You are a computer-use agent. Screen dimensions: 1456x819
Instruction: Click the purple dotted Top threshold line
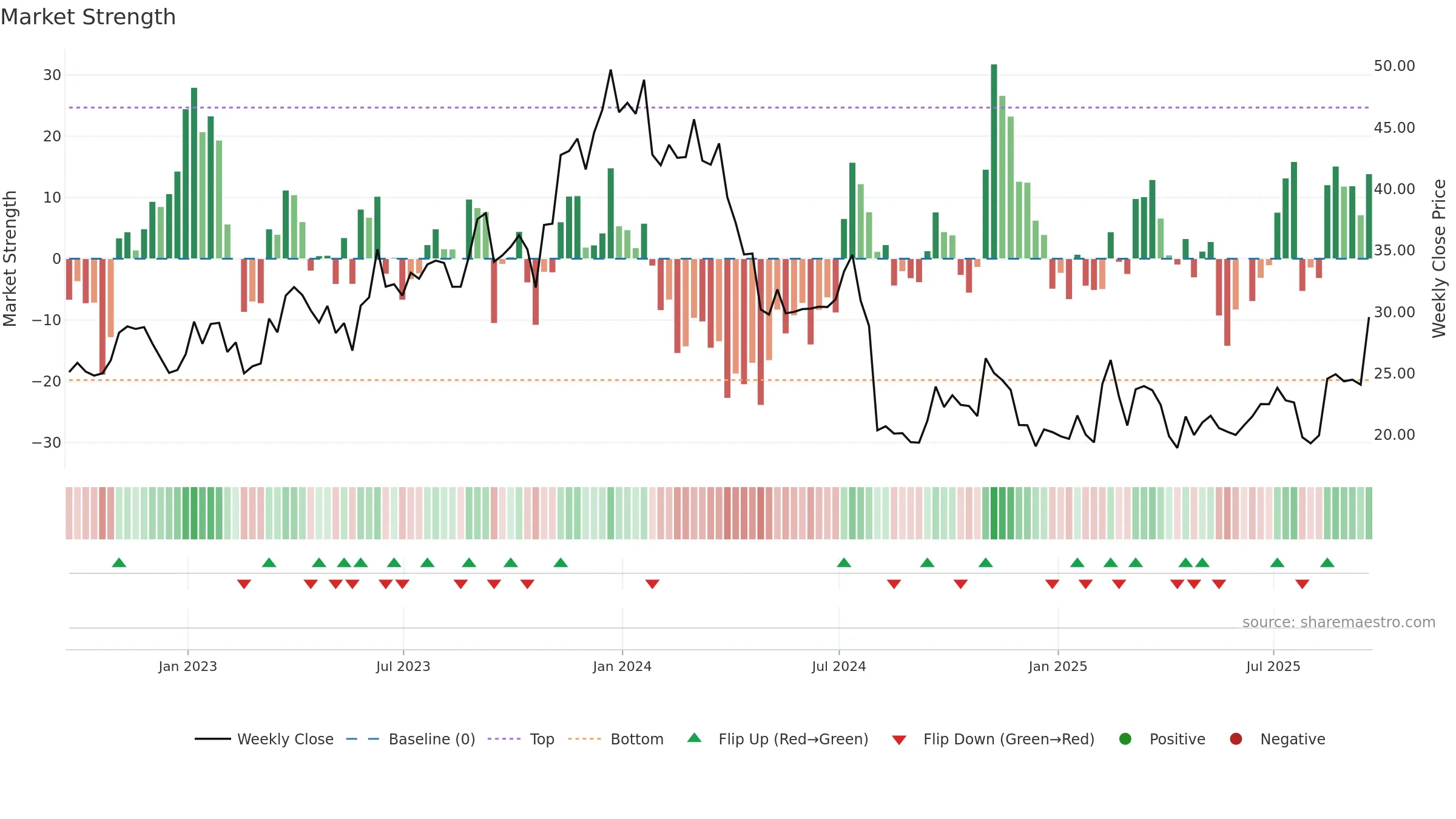(719, 107)
